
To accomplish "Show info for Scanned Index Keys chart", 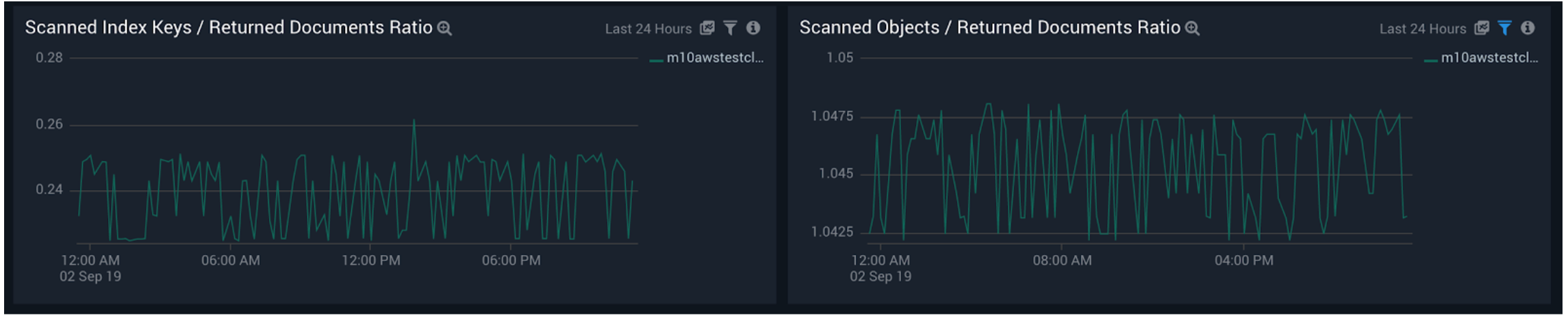I will tap(754, 28).
